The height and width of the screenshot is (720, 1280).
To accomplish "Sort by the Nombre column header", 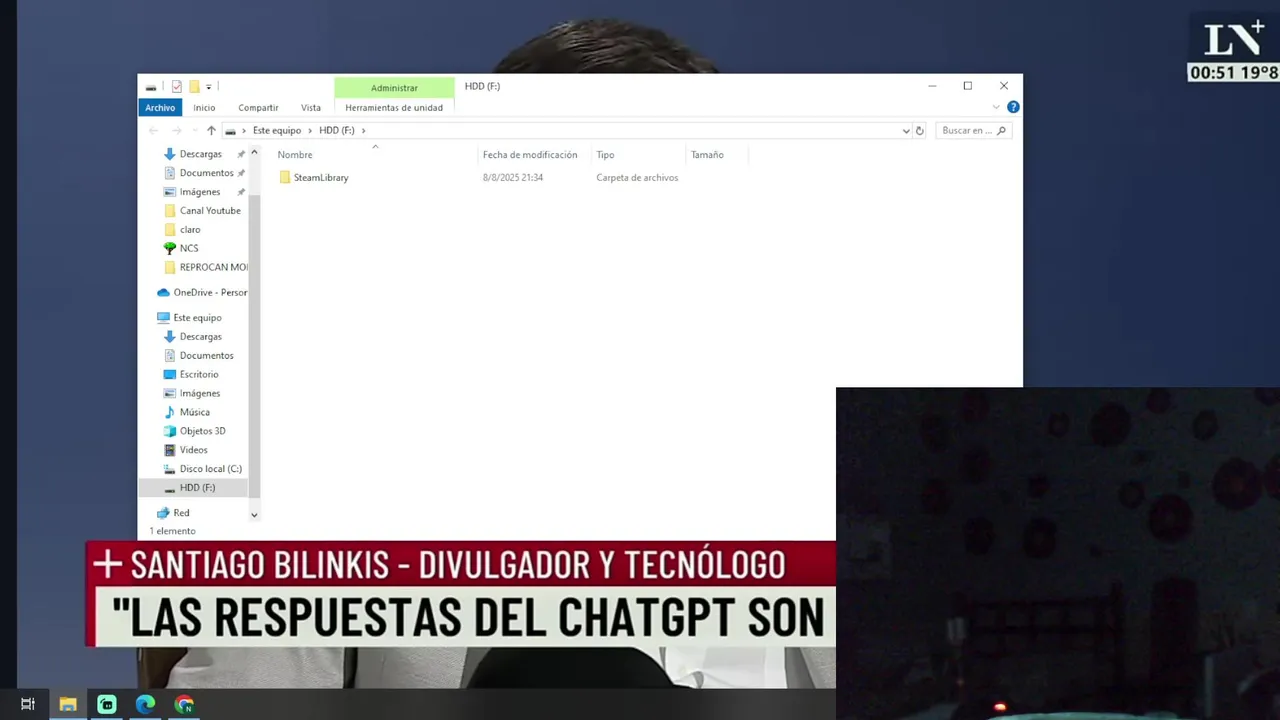I will pyautogui.click(x=295, y=155).
